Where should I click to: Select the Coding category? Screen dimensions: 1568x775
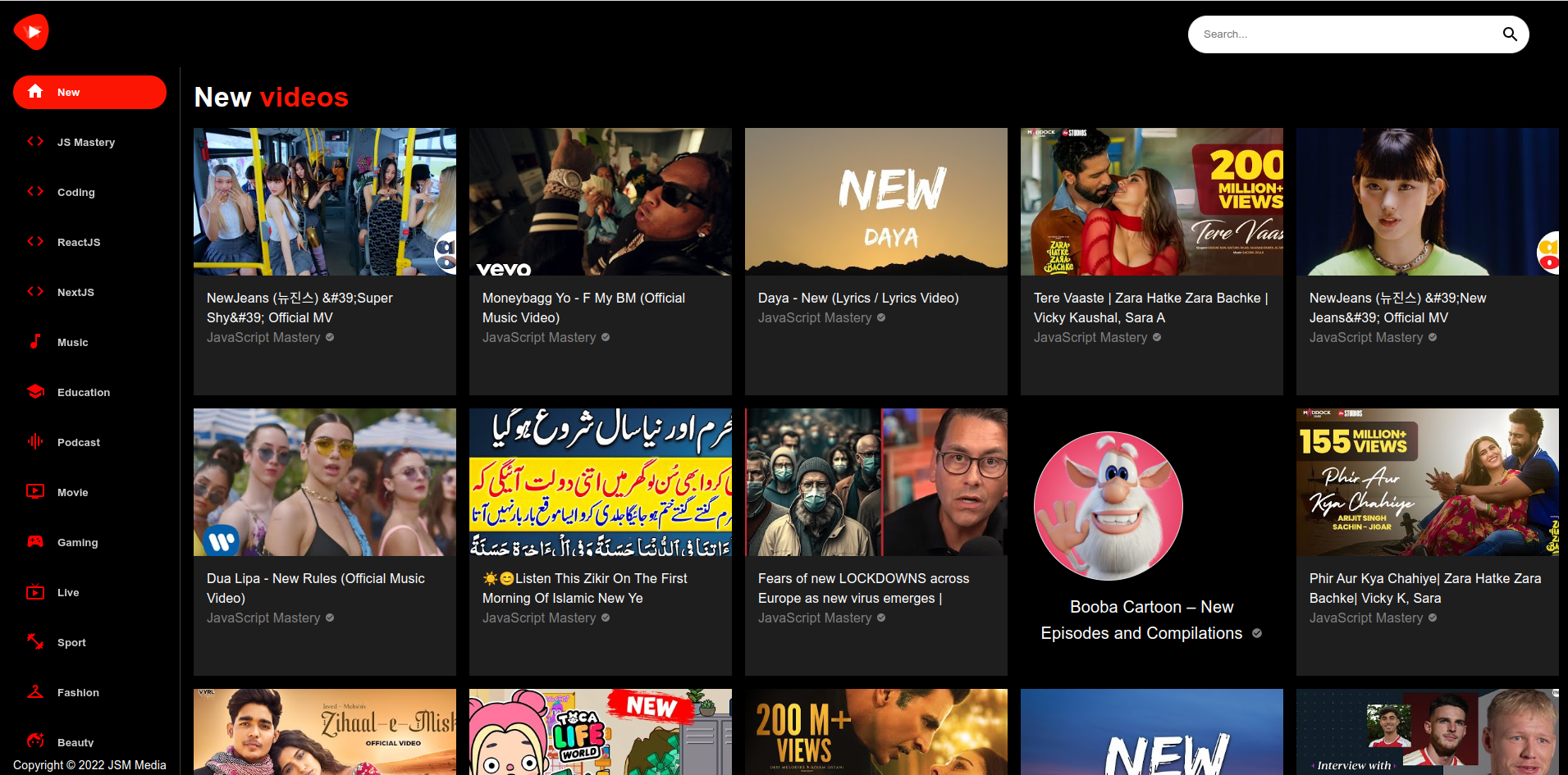(x=89, y=192)
